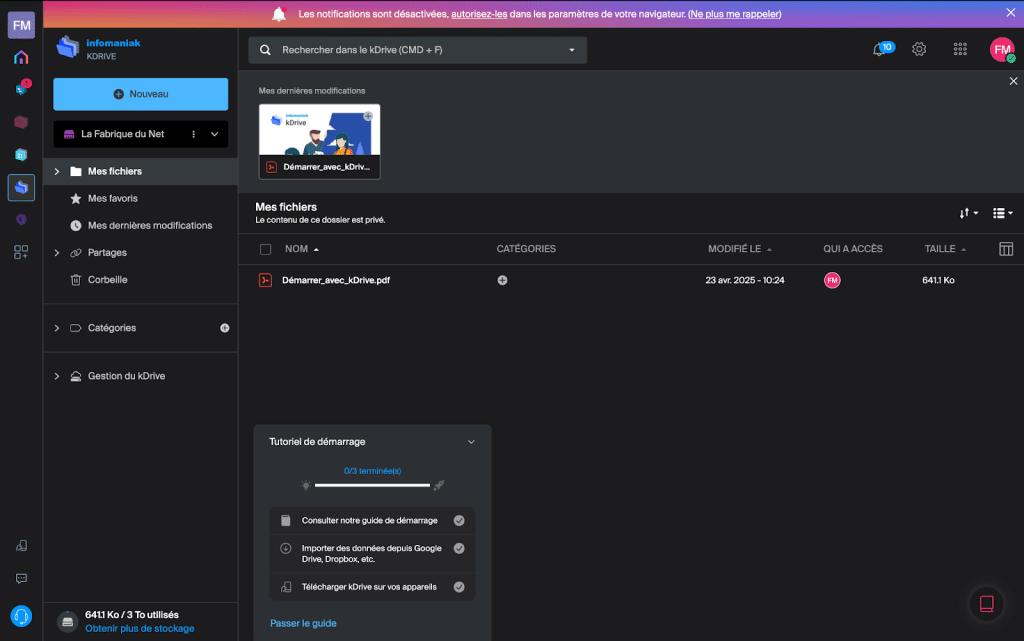Toggle the select-all checkbox in header
Viewport: 1024px width, 641px height.
tap(265, 249)
